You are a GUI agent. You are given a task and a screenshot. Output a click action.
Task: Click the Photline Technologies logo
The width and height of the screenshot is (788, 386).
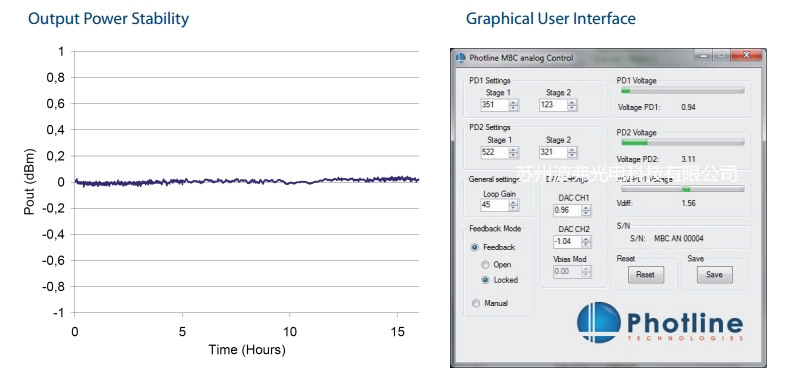pyautogui.click(x=660, y=323)
